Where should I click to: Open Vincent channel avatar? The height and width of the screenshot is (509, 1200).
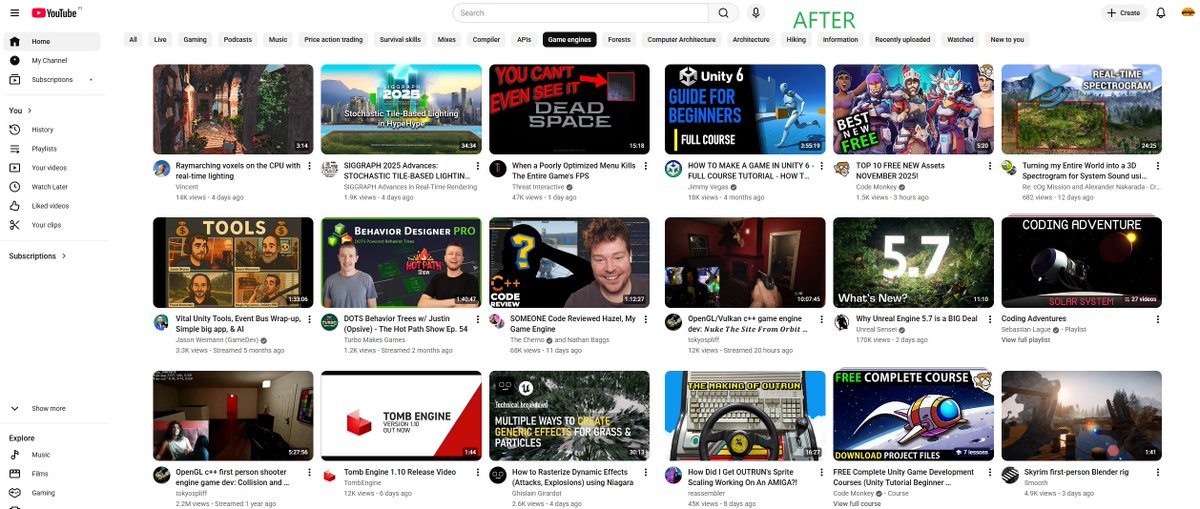pos(161,168)
